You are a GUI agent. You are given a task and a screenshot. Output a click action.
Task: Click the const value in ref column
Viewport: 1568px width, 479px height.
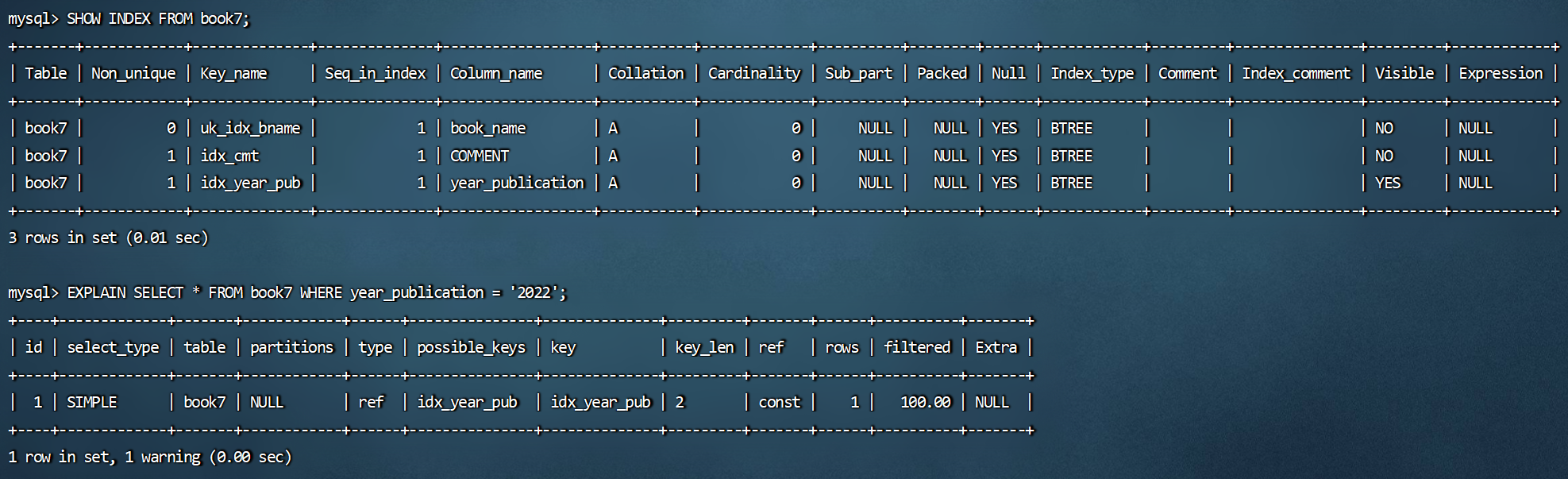[779, 402]
